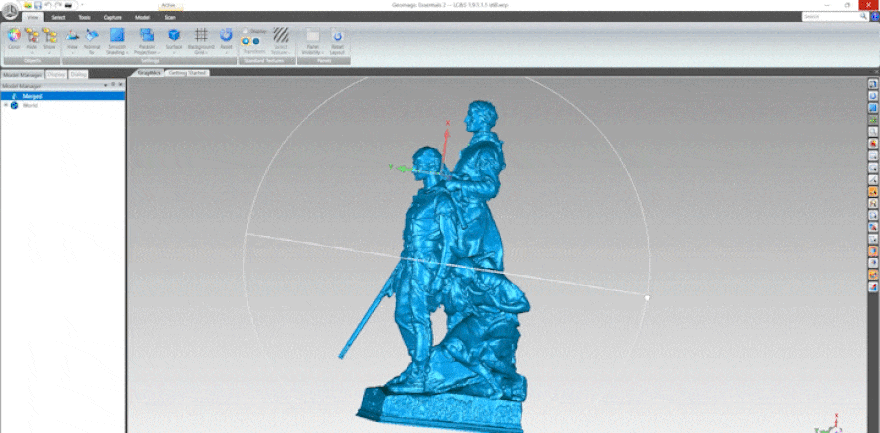Toggle the Model Manager pin button

113,85
